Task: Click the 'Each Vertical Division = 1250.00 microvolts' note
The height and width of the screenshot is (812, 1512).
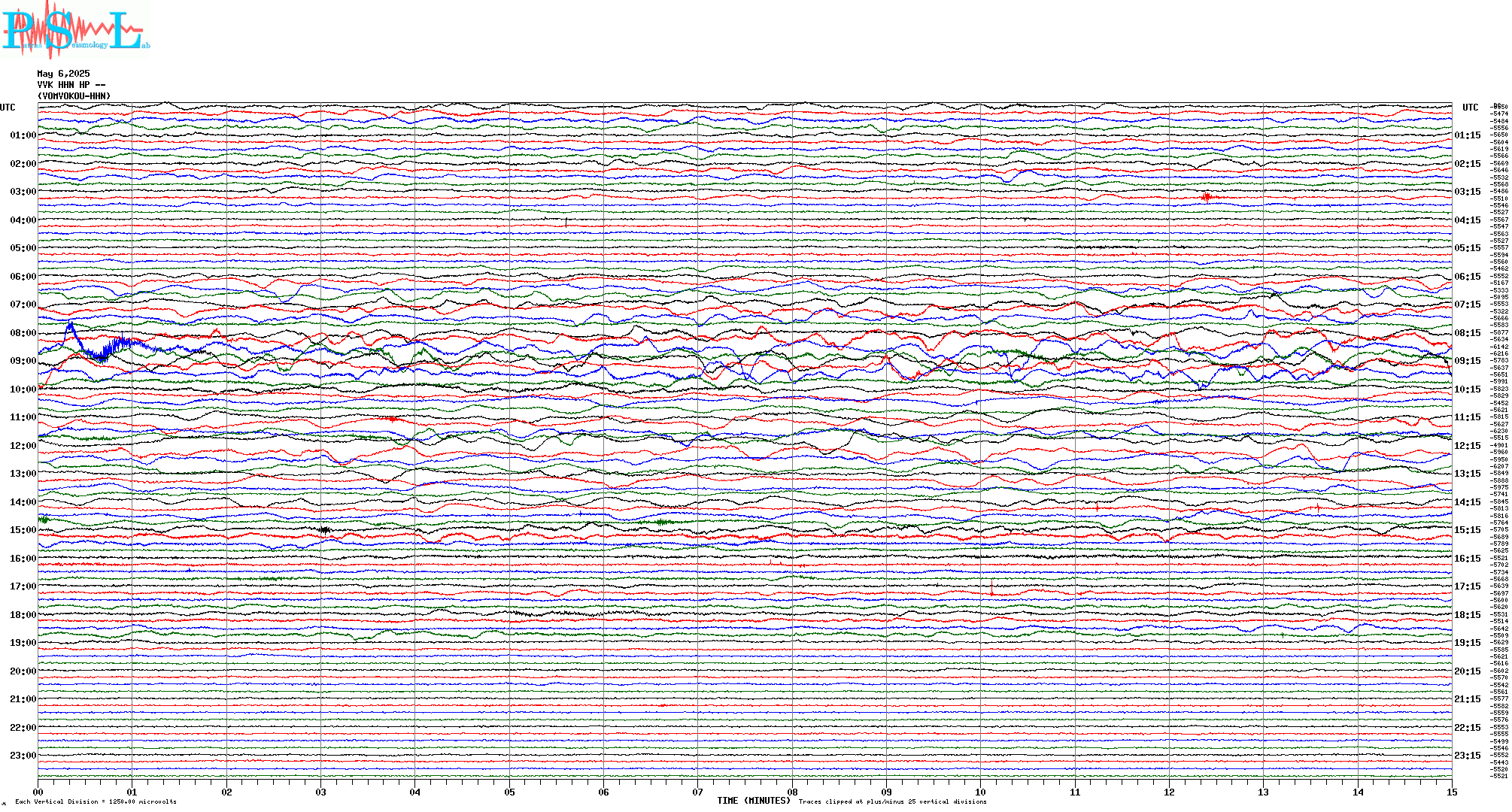Action: 96,801
